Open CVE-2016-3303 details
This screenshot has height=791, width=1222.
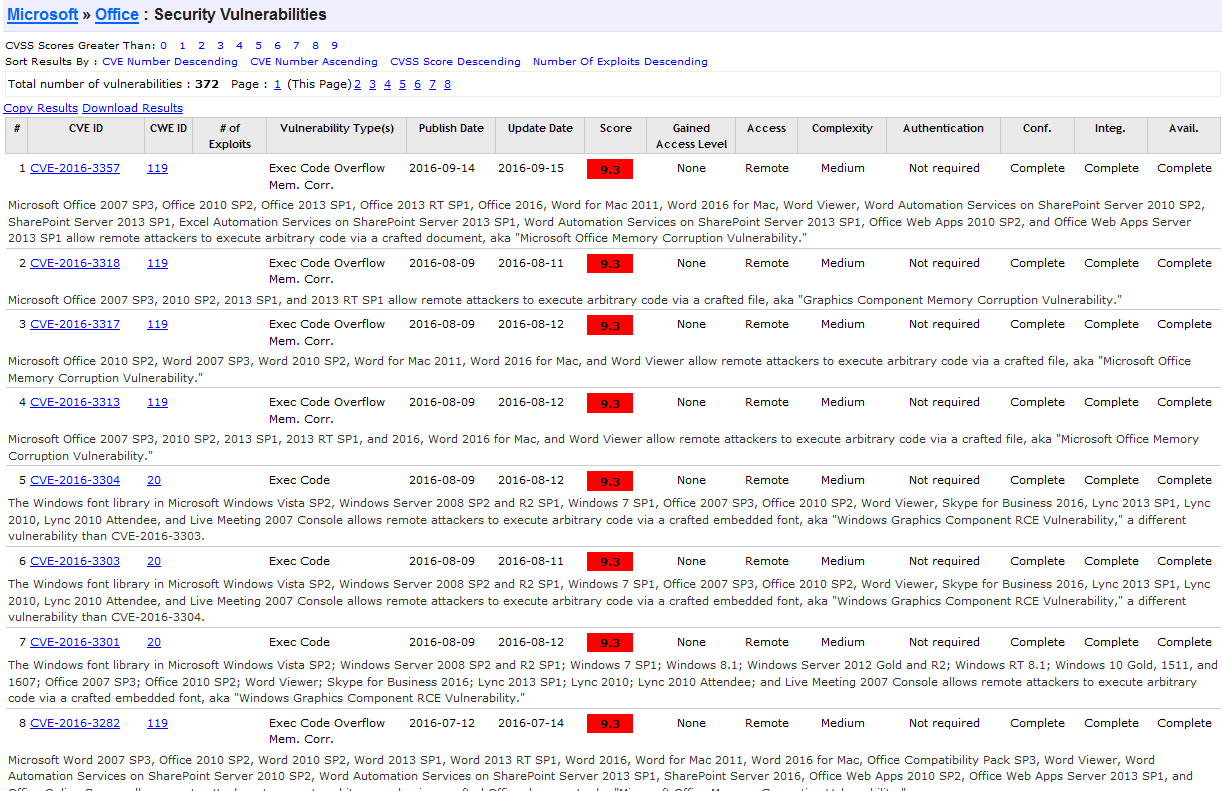[x=75, y=562]
